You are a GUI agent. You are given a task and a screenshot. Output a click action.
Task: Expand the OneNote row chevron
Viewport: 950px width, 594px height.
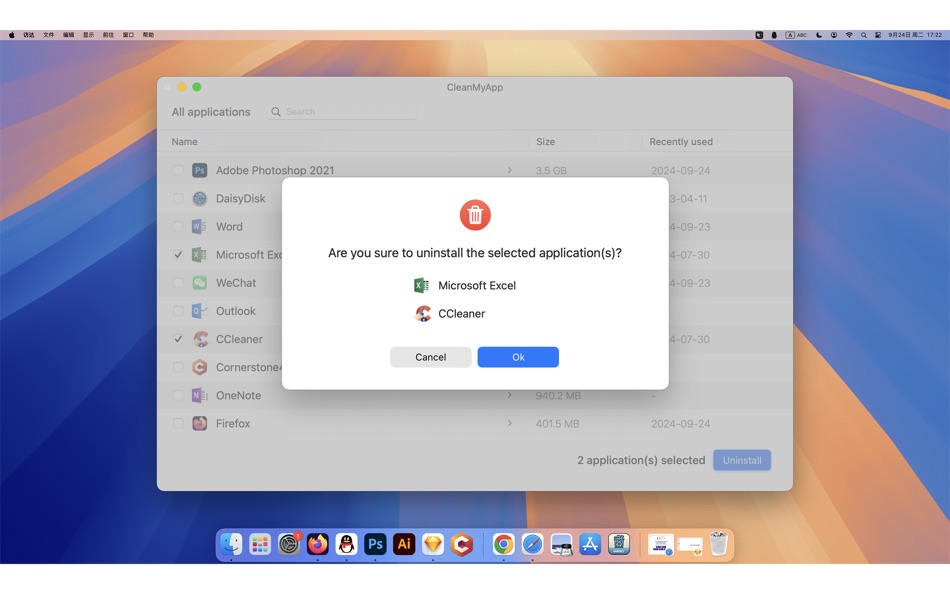click(x=510, y=395)
